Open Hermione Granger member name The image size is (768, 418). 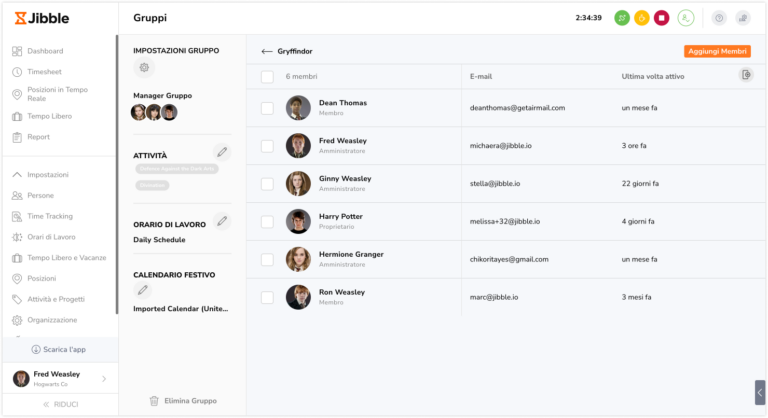[x=351, y=254]
